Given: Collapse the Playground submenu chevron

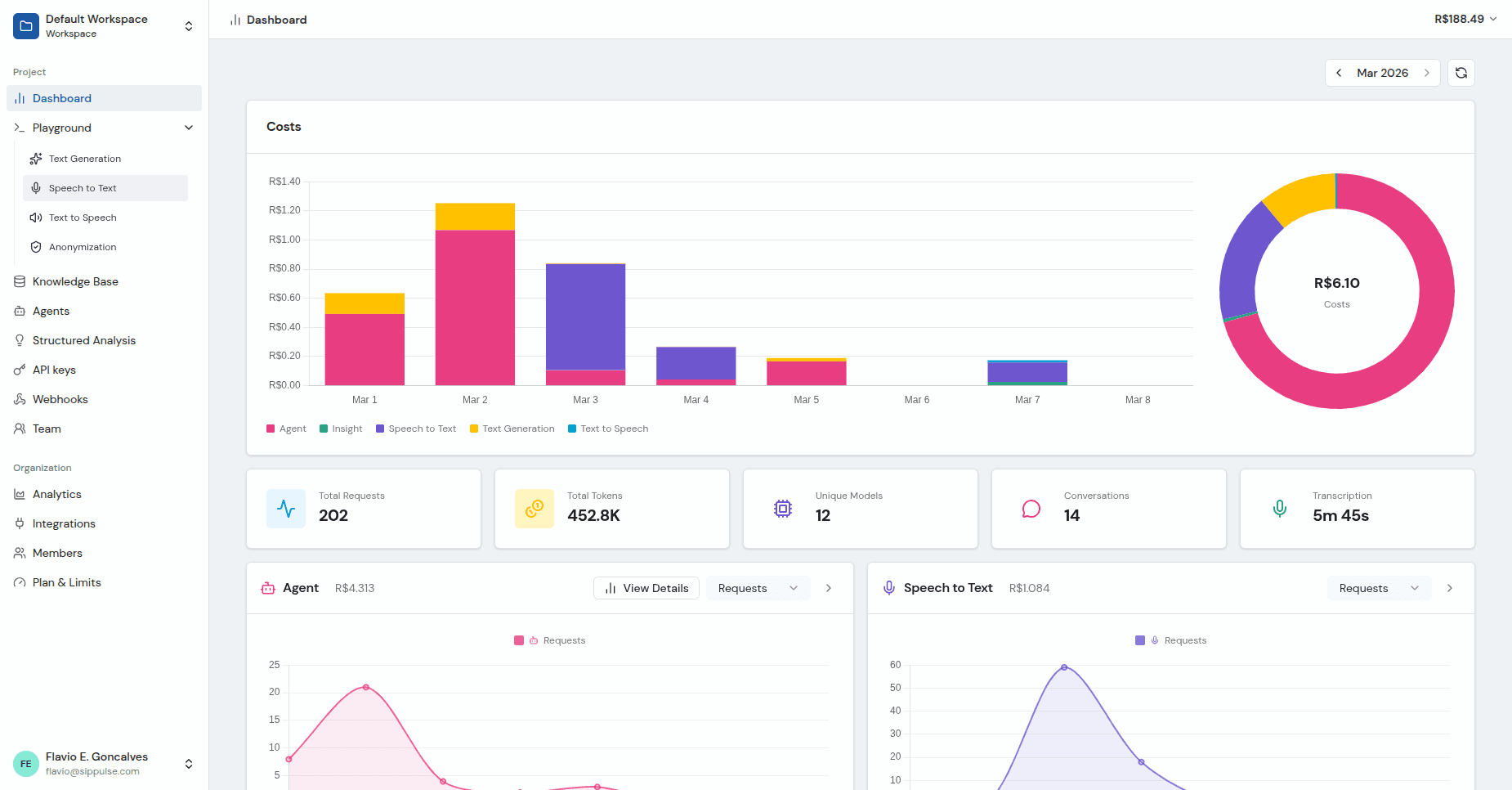Looking at the screenshot, I should click(189, 128).
